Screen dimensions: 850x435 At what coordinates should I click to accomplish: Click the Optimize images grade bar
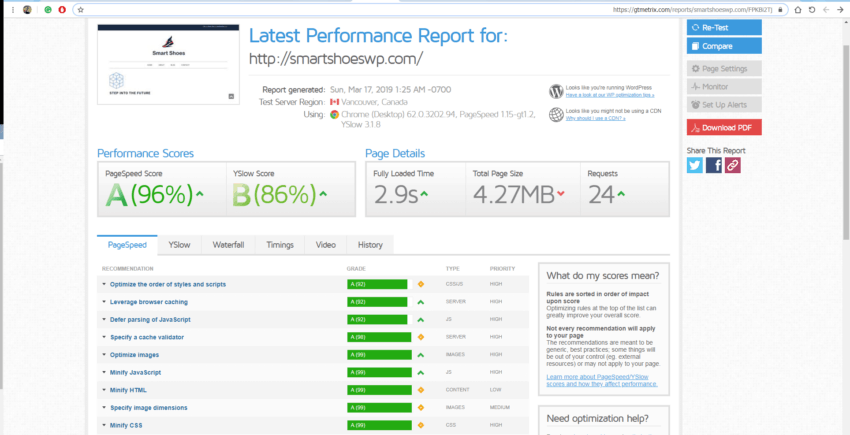click(379, 355)
